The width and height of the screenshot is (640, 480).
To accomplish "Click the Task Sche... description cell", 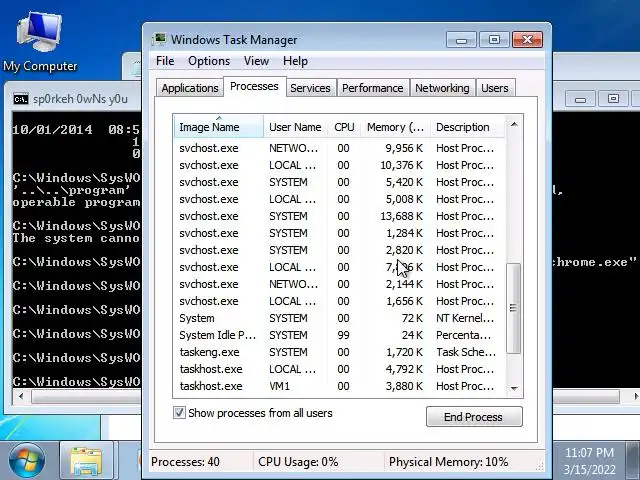I will coord(466,352).
